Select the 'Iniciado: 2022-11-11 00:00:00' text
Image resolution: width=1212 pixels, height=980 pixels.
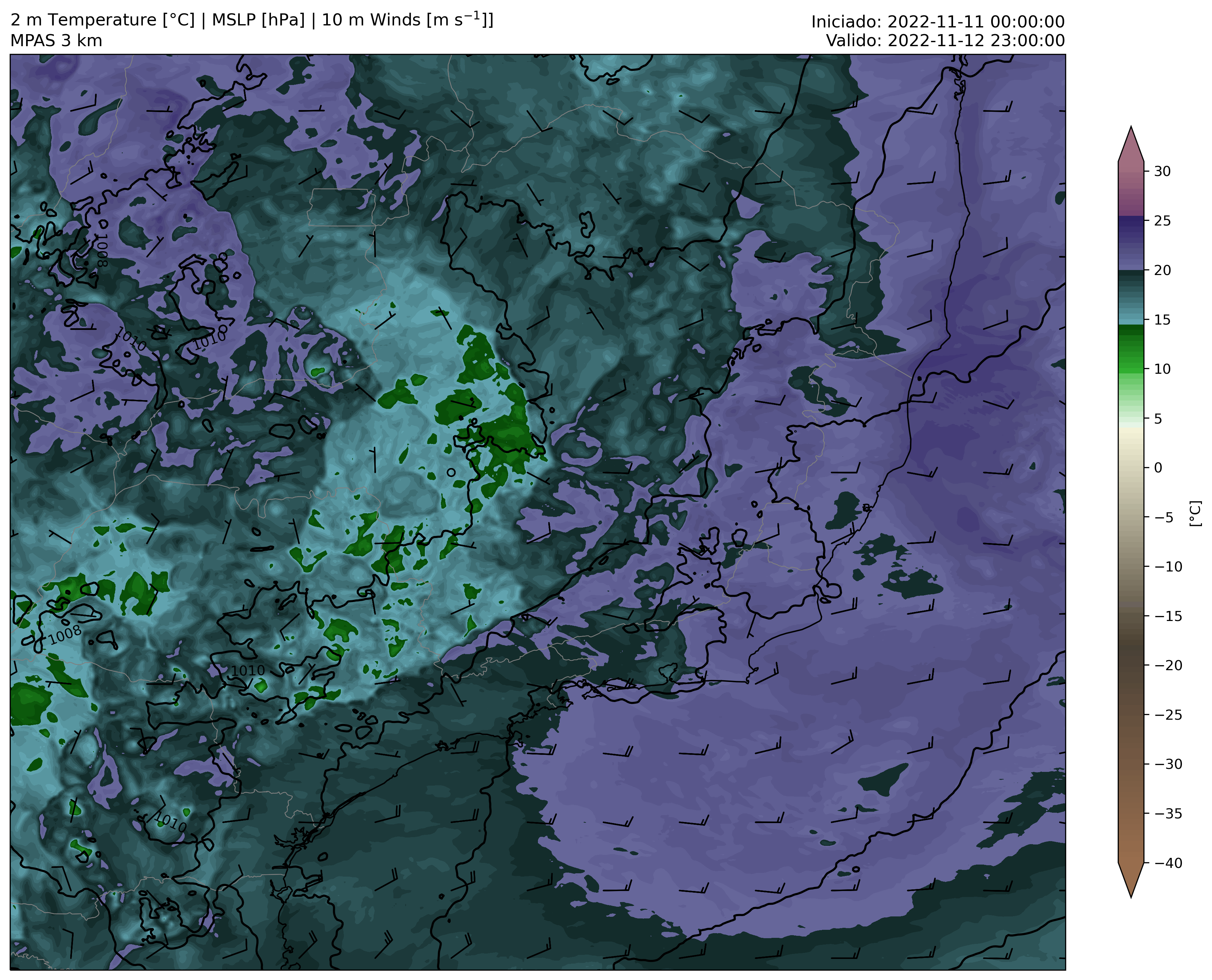point(938,22)
